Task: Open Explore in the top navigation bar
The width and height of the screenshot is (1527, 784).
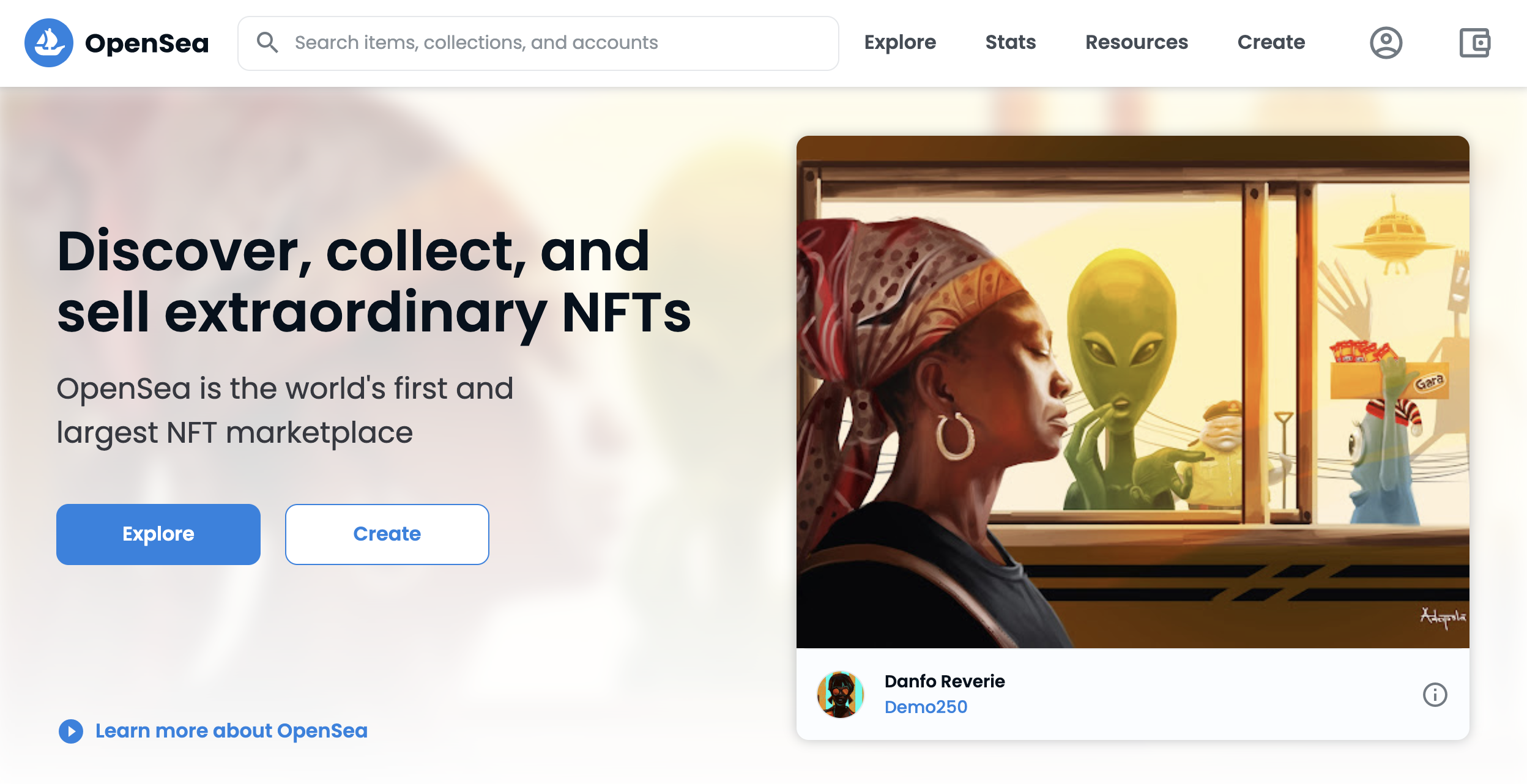Action: pos(900,42)
